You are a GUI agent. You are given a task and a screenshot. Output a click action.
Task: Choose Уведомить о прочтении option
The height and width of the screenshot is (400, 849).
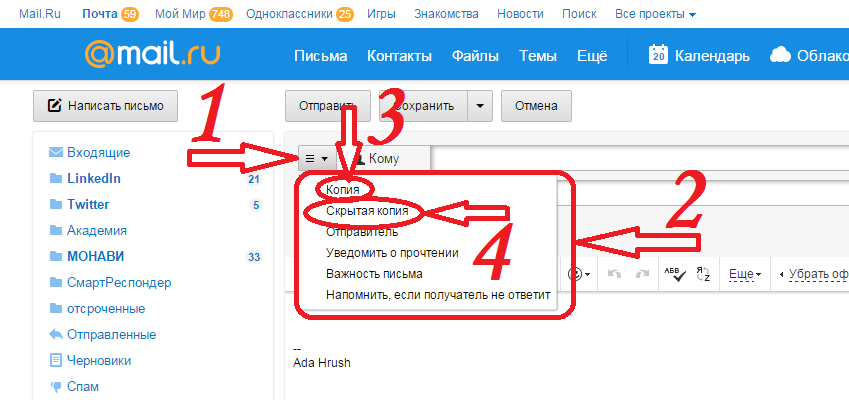coord(392,253)
